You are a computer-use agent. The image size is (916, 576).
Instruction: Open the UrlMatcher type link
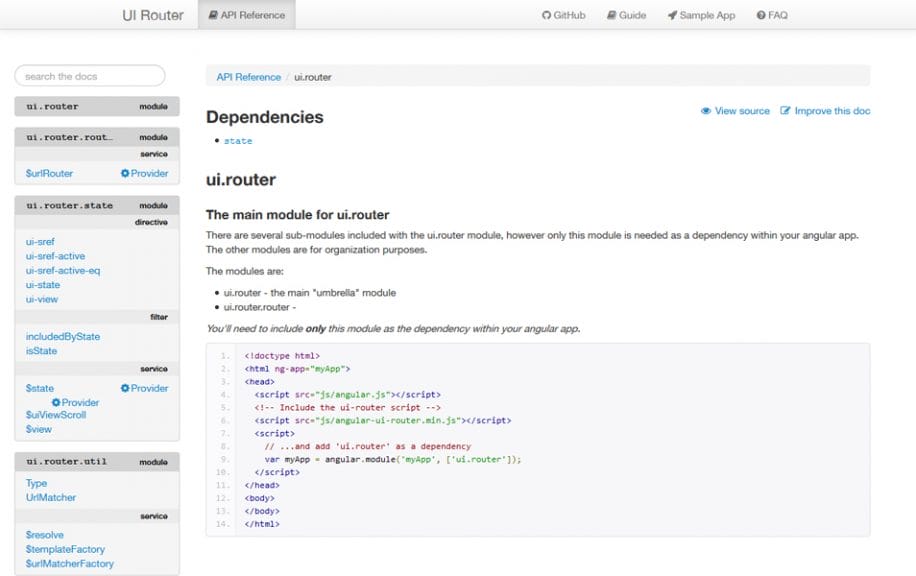click(x=51, y=497)
